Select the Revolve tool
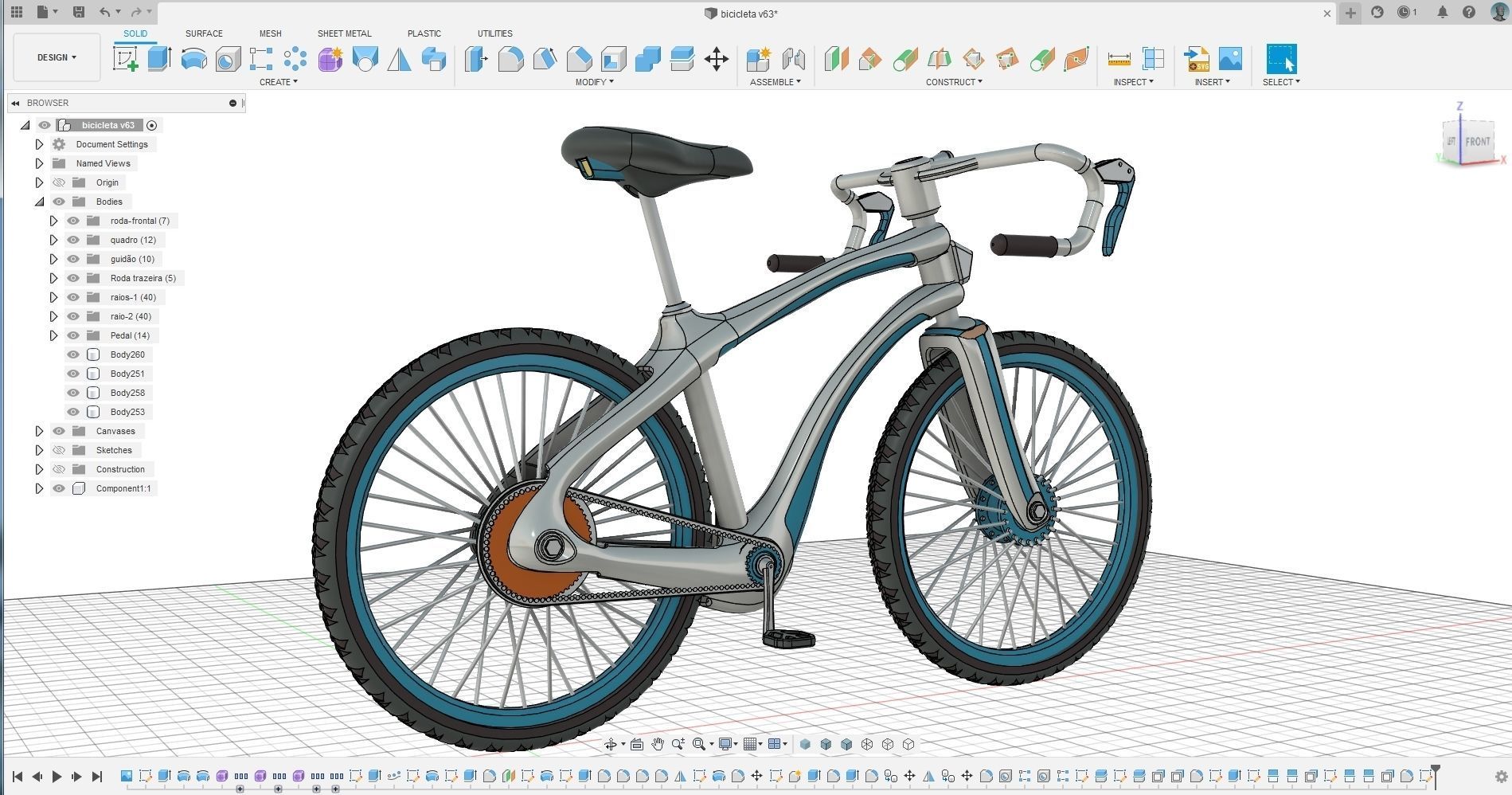 (193, 59)
